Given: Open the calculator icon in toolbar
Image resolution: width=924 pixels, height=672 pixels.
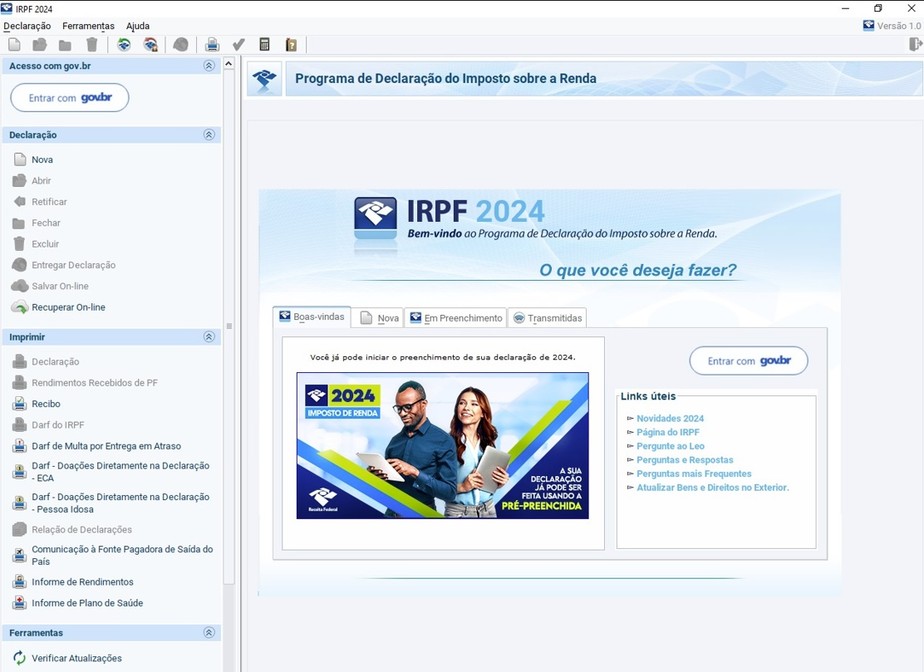Looking at the screenshot, I should [265, 44].
